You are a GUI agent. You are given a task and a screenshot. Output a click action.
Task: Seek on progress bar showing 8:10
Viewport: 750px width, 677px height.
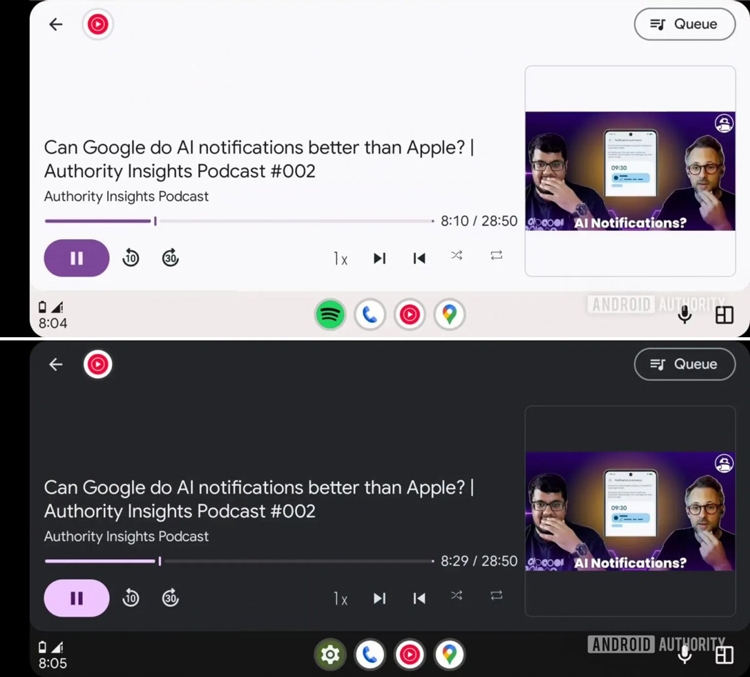click(x=239, y=221)
